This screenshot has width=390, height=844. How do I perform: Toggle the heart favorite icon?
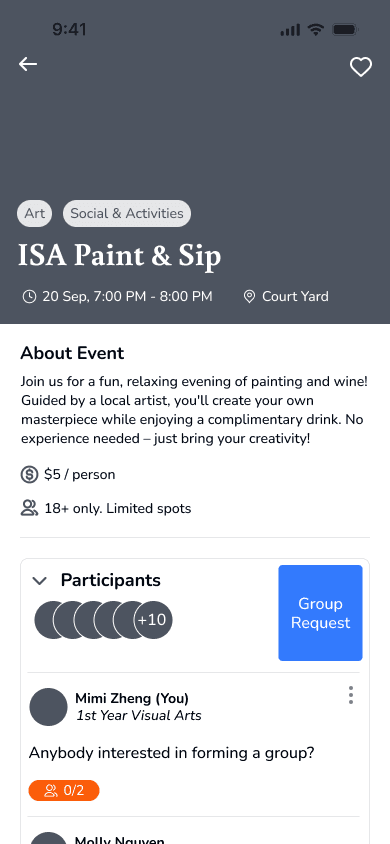(361, 67)
